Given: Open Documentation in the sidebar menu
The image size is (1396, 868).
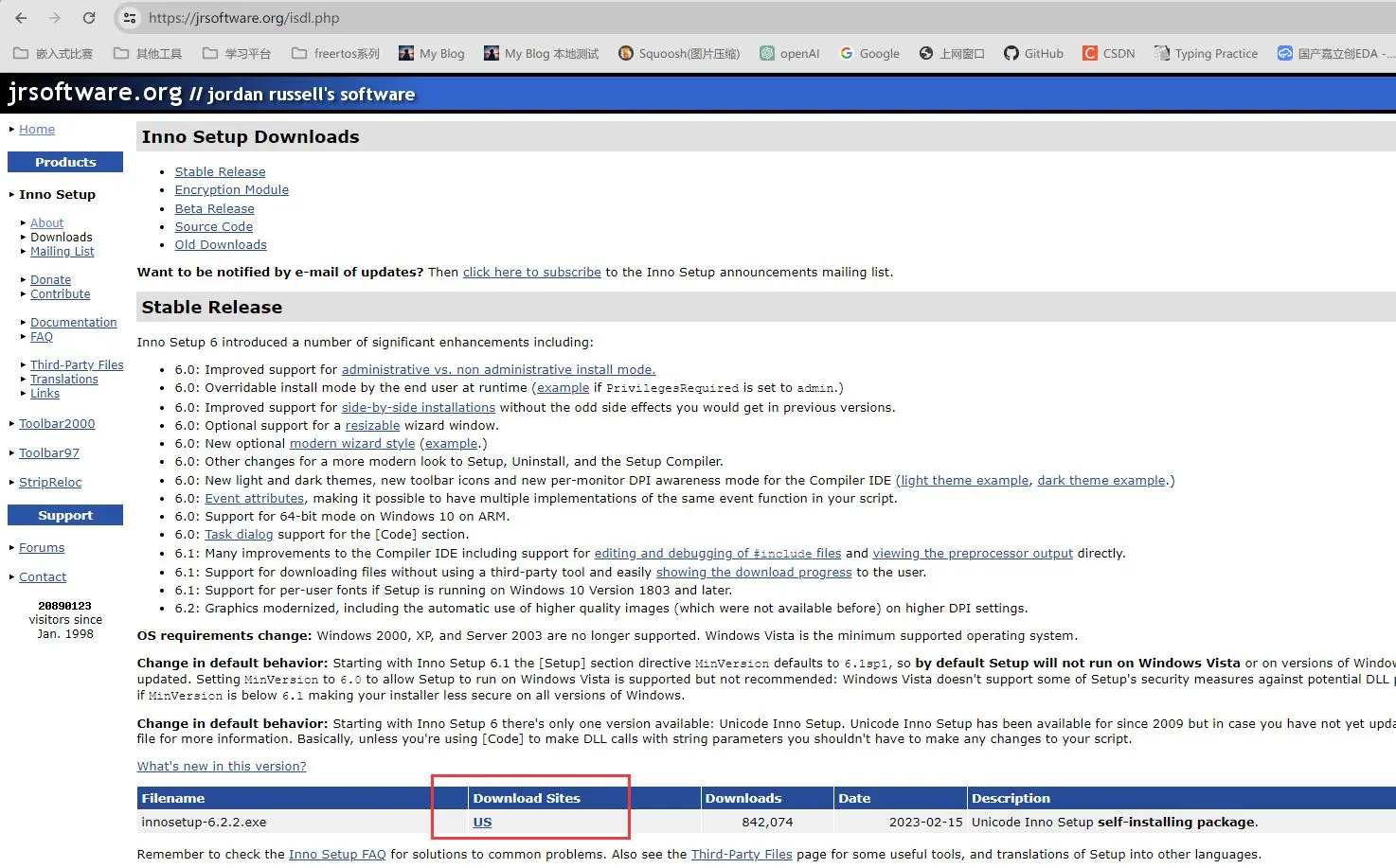Looking at the screenshot, I should point(73,323).
